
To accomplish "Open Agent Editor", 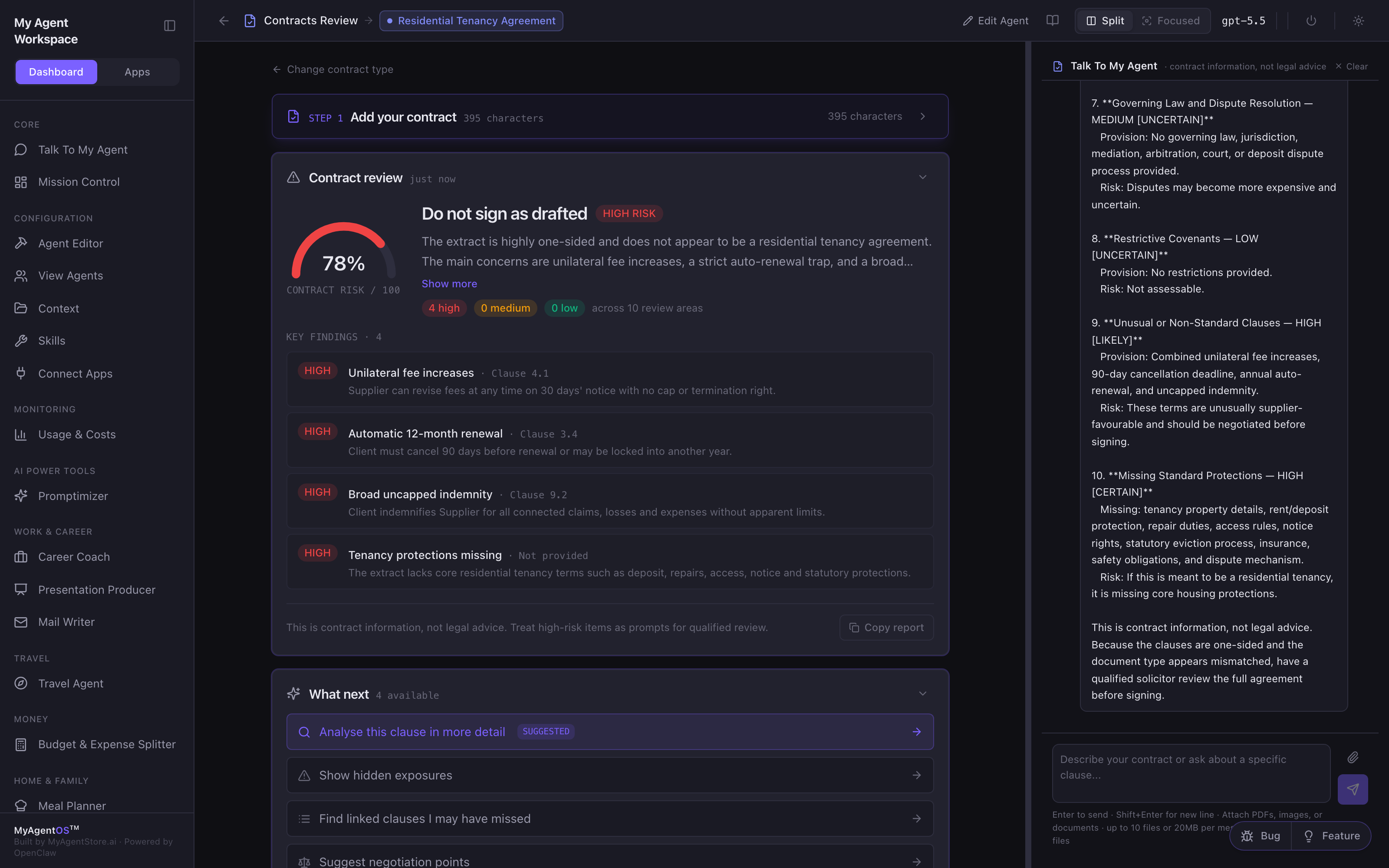I will click(x=96, y=243).
